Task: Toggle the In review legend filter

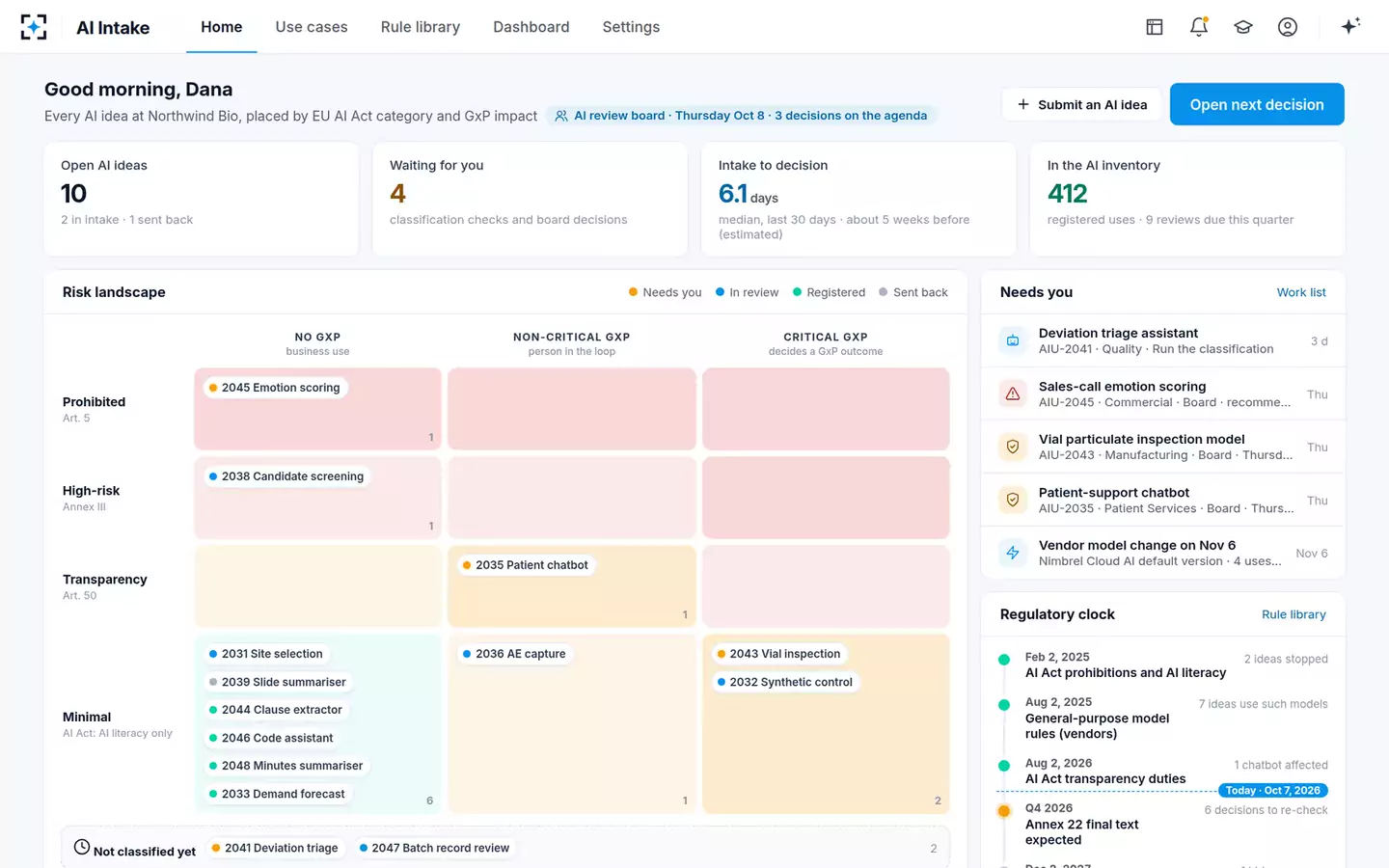Action: (748, 292)
